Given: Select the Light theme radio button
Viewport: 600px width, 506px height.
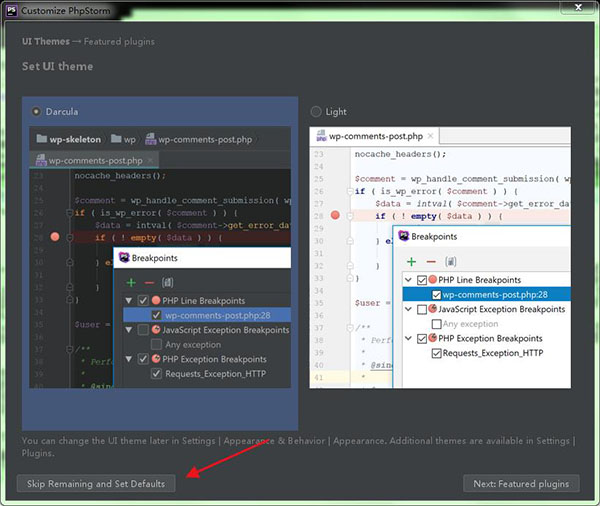Looking at the screenshot, I should pos(316,112).
